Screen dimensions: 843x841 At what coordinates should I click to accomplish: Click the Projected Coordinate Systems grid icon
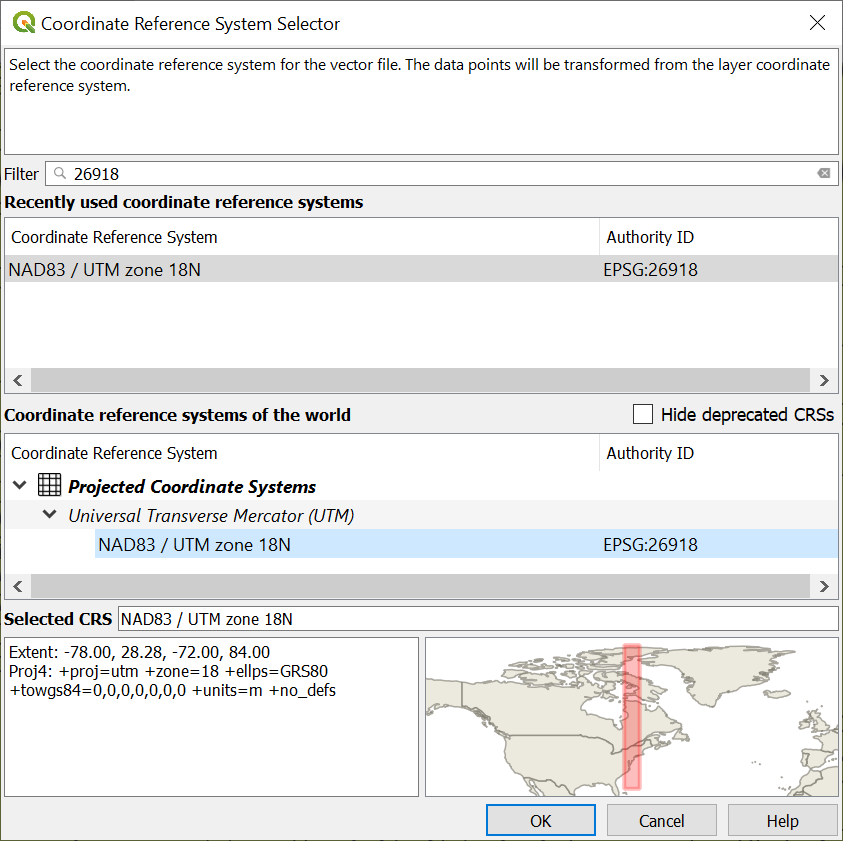point(49,486)
